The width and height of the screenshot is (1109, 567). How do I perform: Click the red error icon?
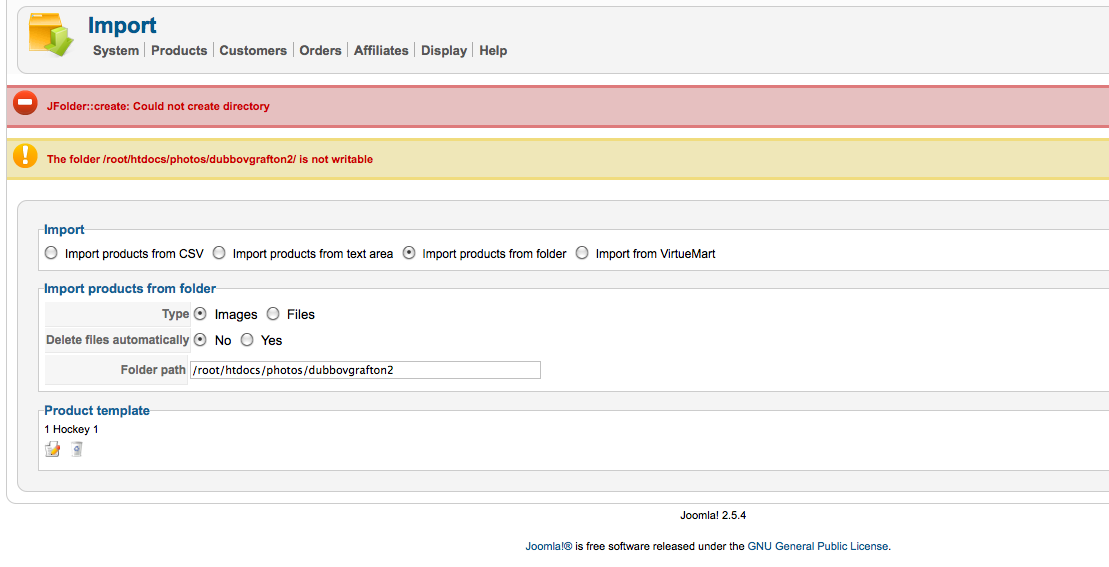25,104
